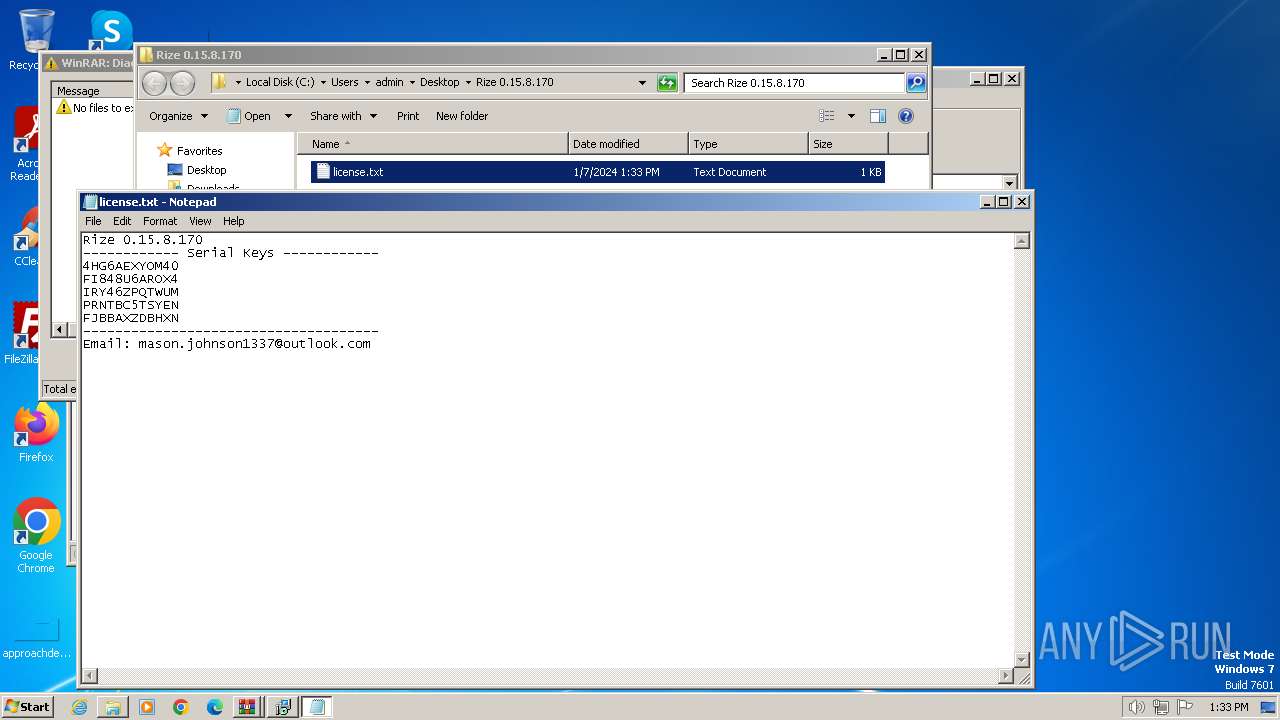This screenshot has height=720, width=1280.
Task: Open the view options dropdown arrow
Action: click(851, 116)
